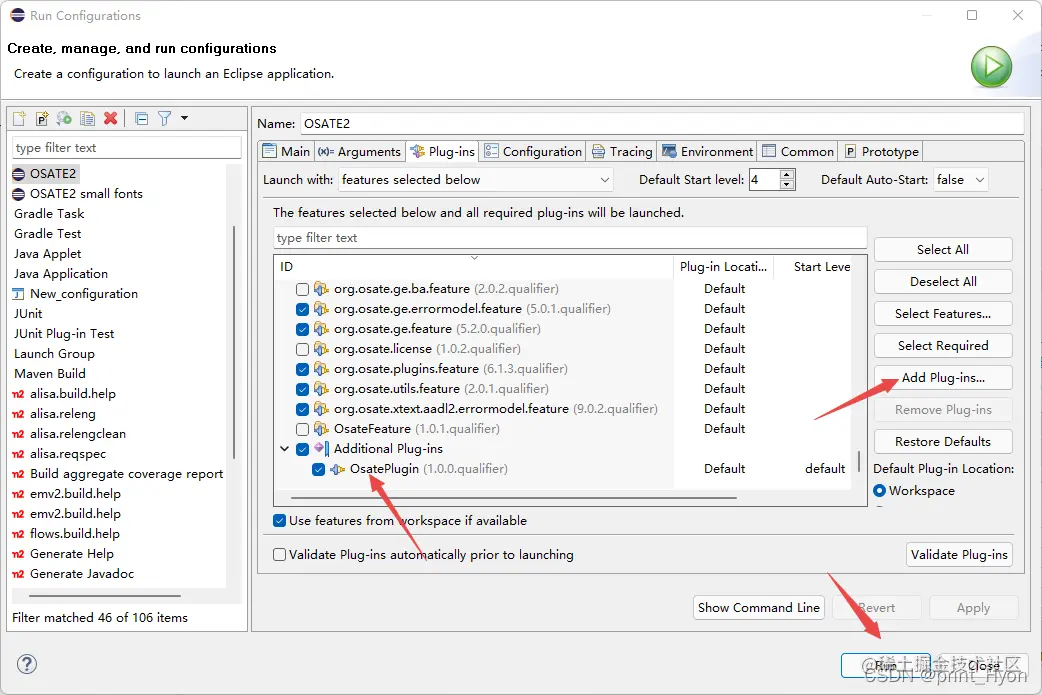Screen dimensions: 1042x695
Task: Click the Select Features... button
Action: pos(943,314)
